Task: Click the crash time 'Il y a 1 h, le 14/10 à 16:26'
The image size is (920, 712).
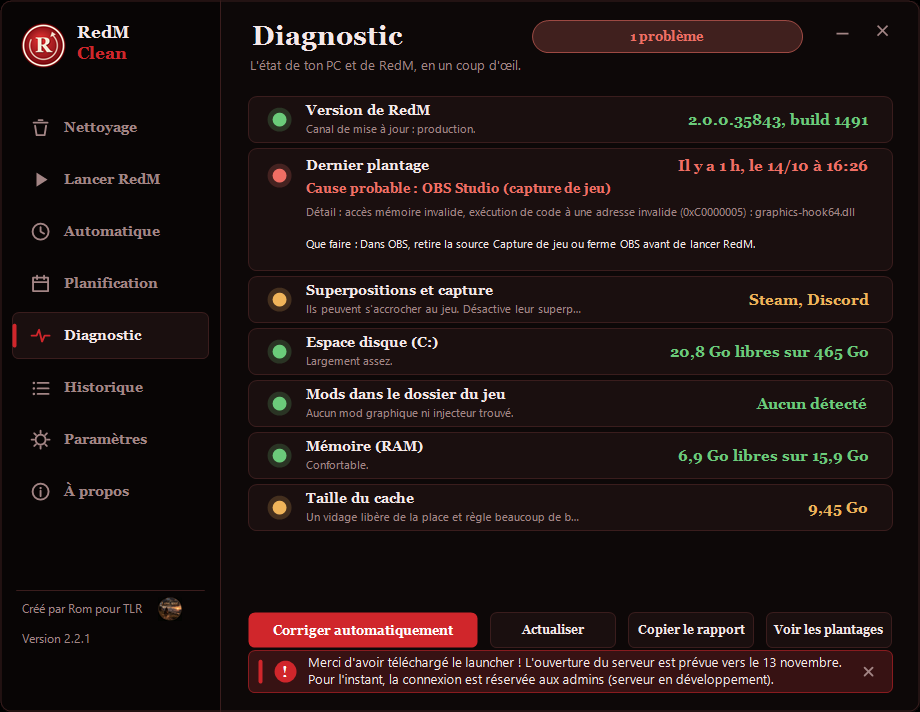Action: coord(773,166)
